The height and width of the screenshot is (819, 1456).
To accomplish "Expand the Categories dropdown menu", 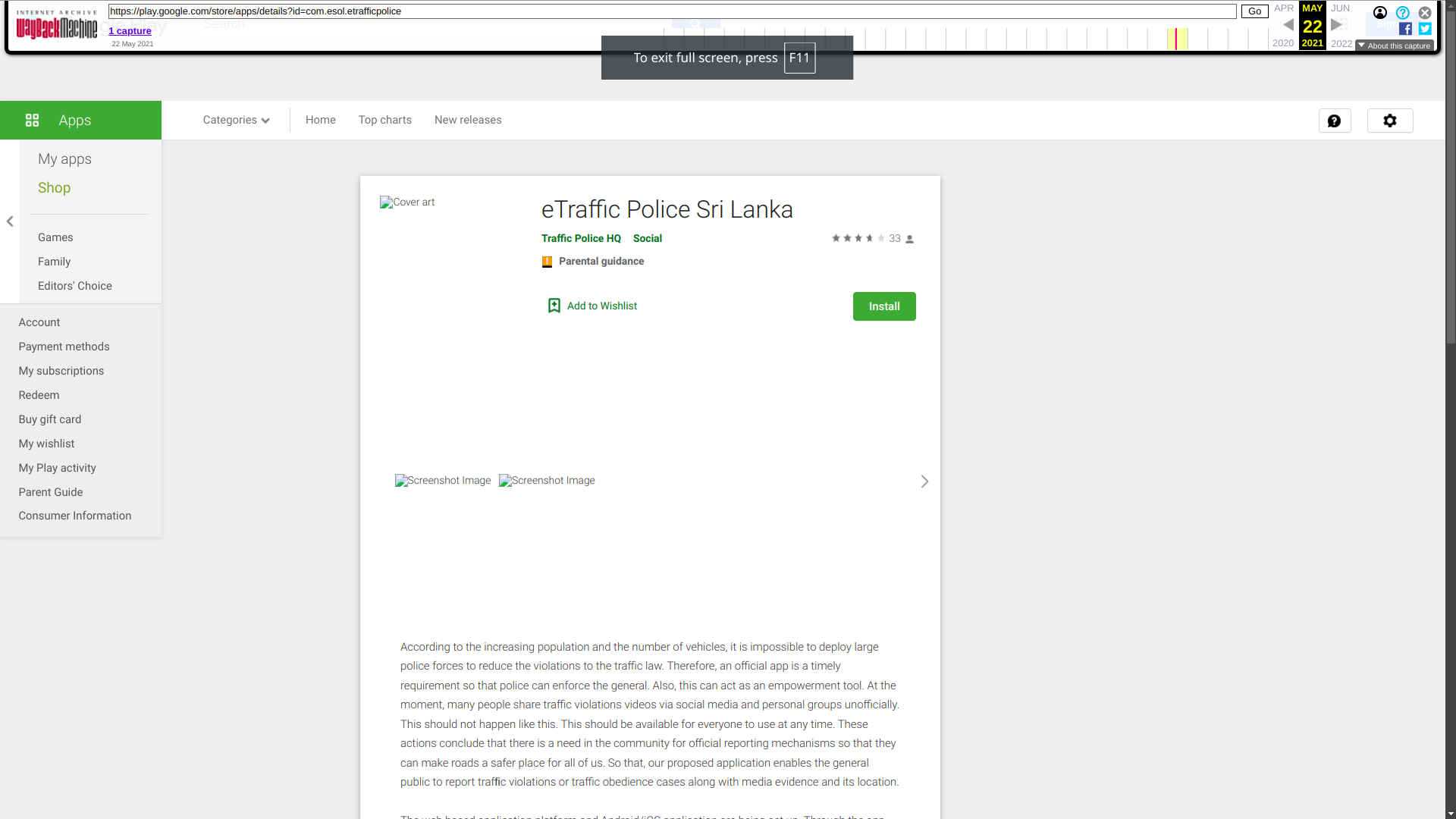I will point(235,120).
